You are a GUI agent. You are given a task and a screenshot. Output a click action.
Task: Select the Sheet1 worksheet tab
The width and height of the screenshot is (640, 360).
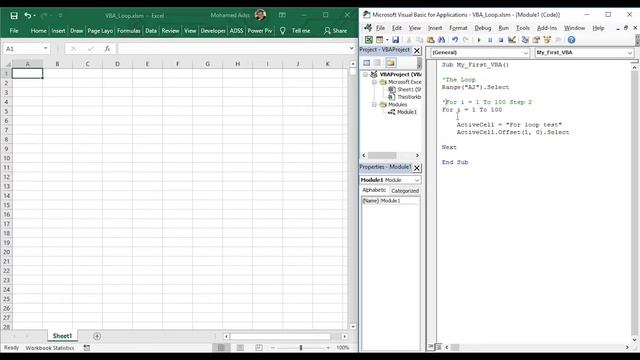click(62, 336)
